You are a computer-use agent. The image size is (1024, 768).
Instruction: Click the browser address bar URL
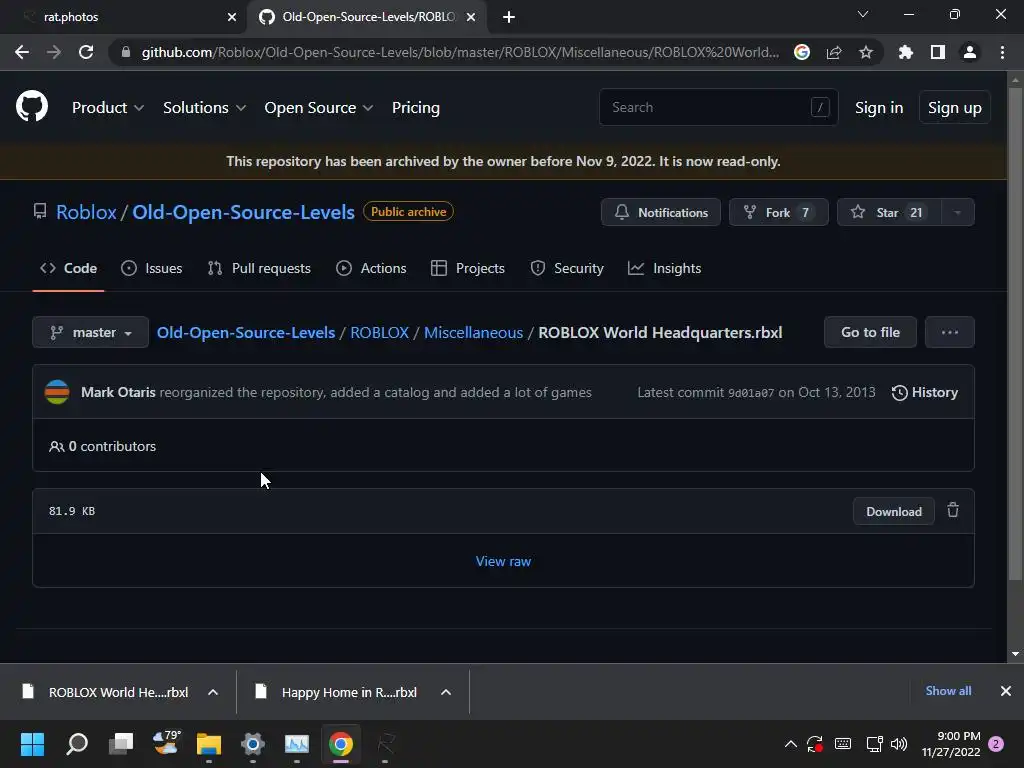coord(460,52)
